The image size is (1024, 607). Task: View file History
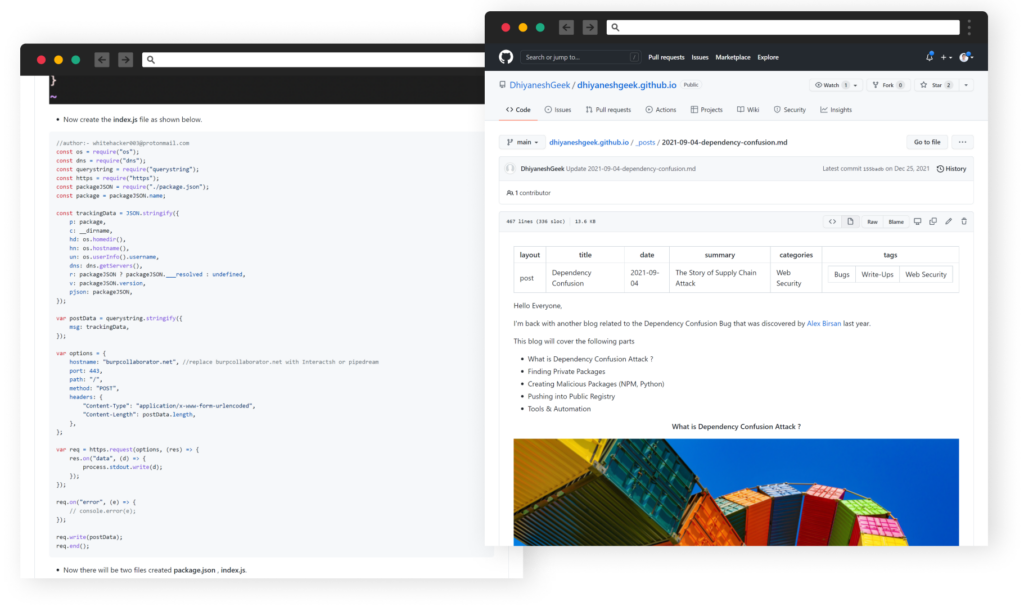[x=952, y=169]
